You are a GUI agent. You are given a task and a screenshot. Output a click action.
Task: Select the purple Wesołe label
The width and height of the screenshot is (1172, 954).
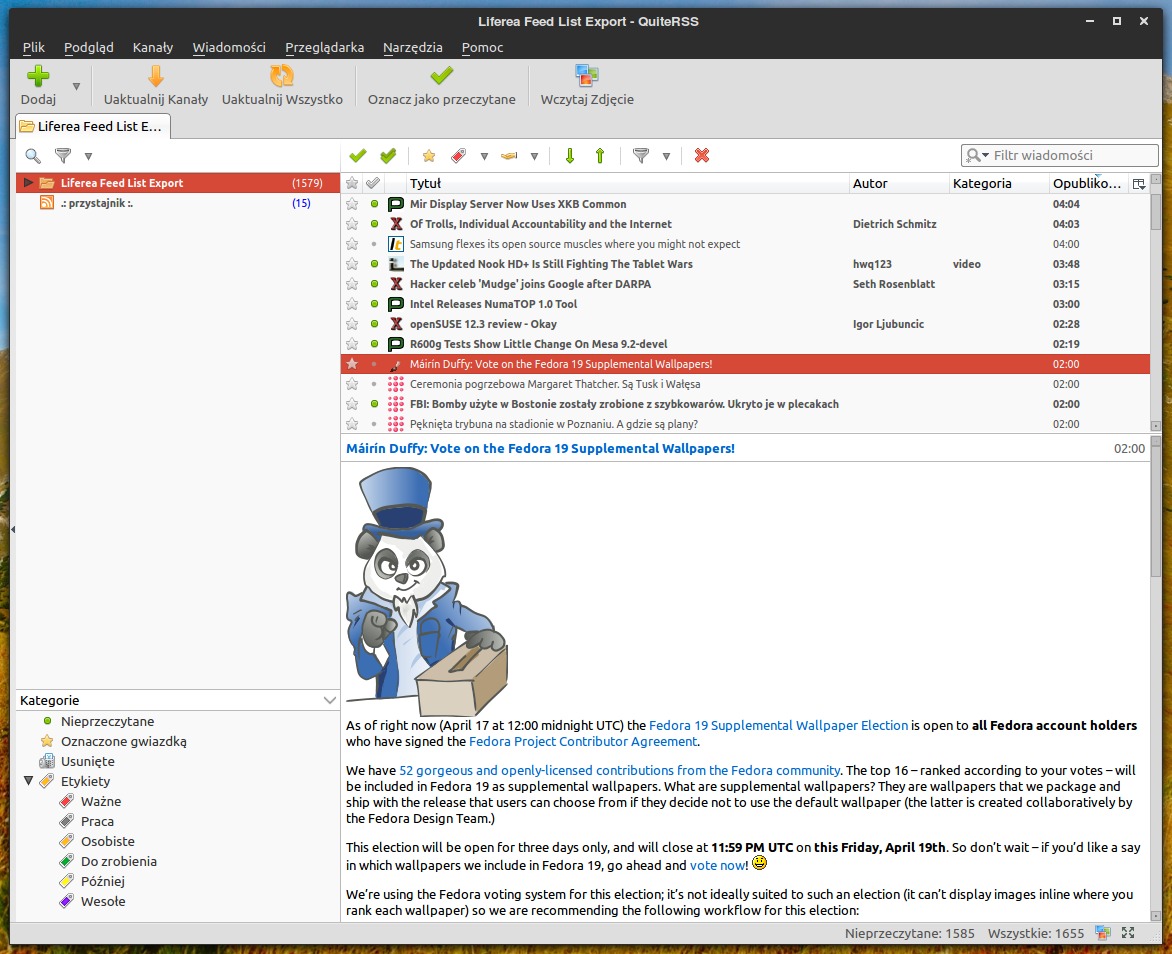[x=67, y=901]
